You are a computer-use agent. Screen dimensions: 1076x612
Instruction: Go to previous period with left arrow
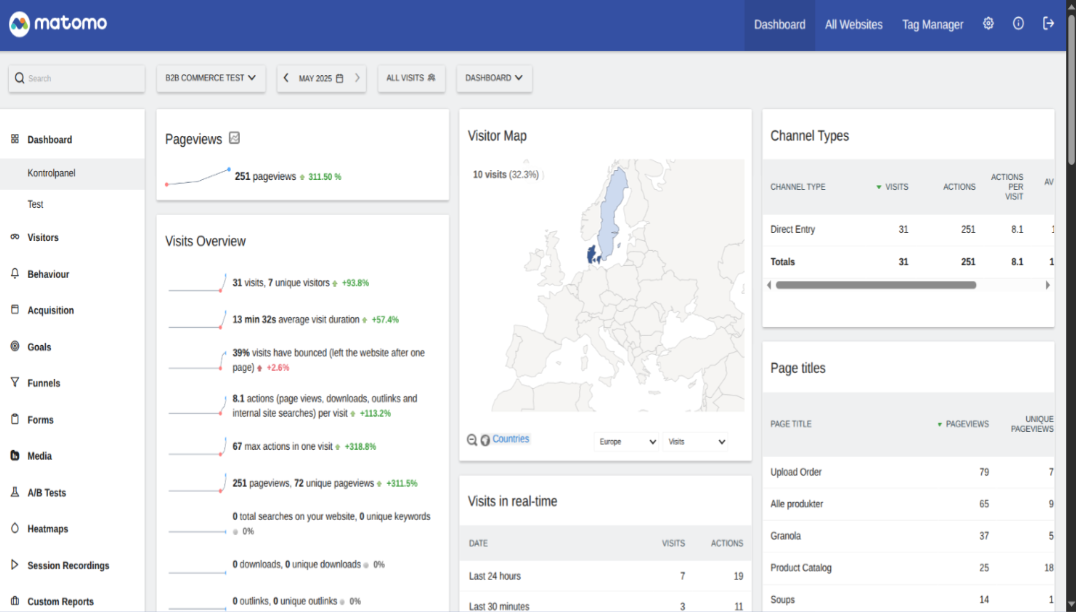click(286, 78)
